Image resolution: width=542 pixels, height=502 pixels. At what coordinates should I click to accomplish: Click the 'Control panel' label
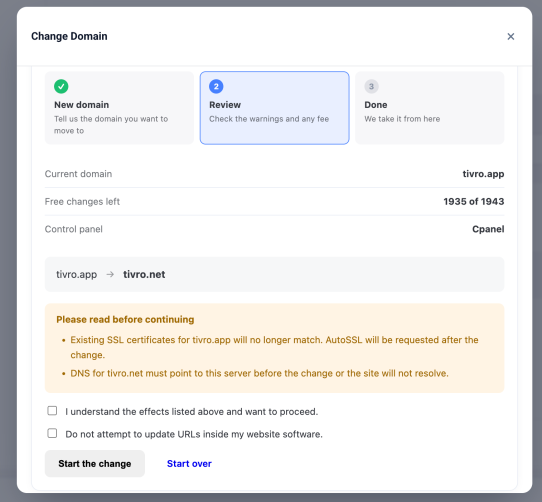[74, 229]
